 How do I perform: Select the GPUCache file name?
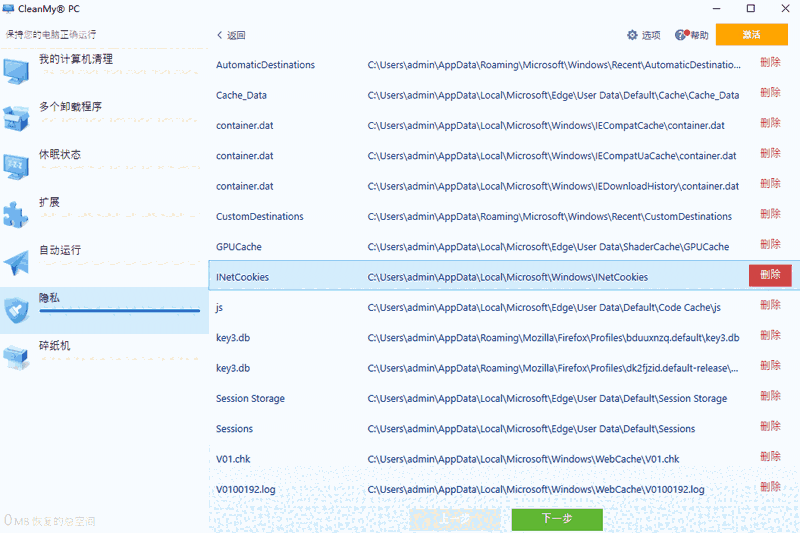pyautogui.click(x=239, y=247)
